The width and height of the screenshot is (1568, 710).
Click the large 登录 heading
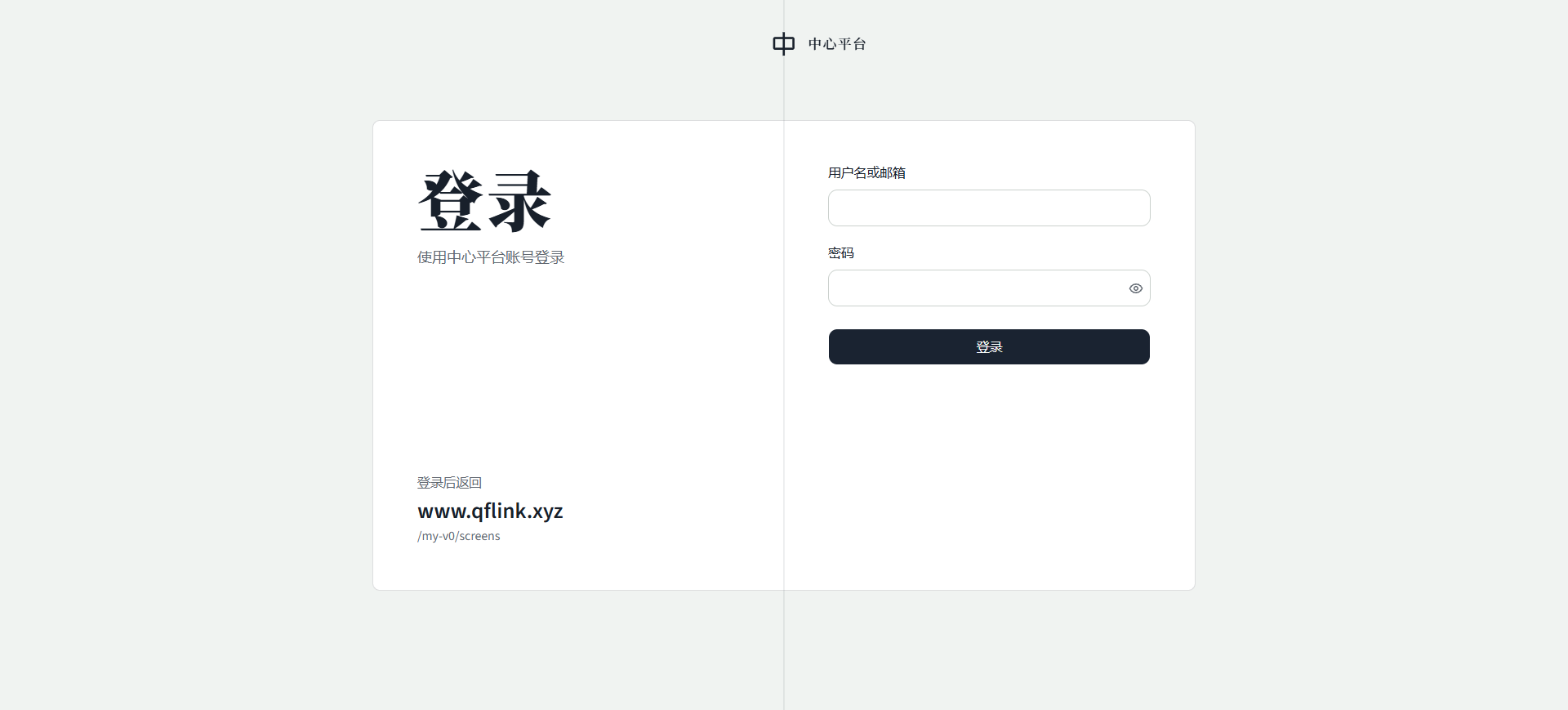(x=485, y=201)
